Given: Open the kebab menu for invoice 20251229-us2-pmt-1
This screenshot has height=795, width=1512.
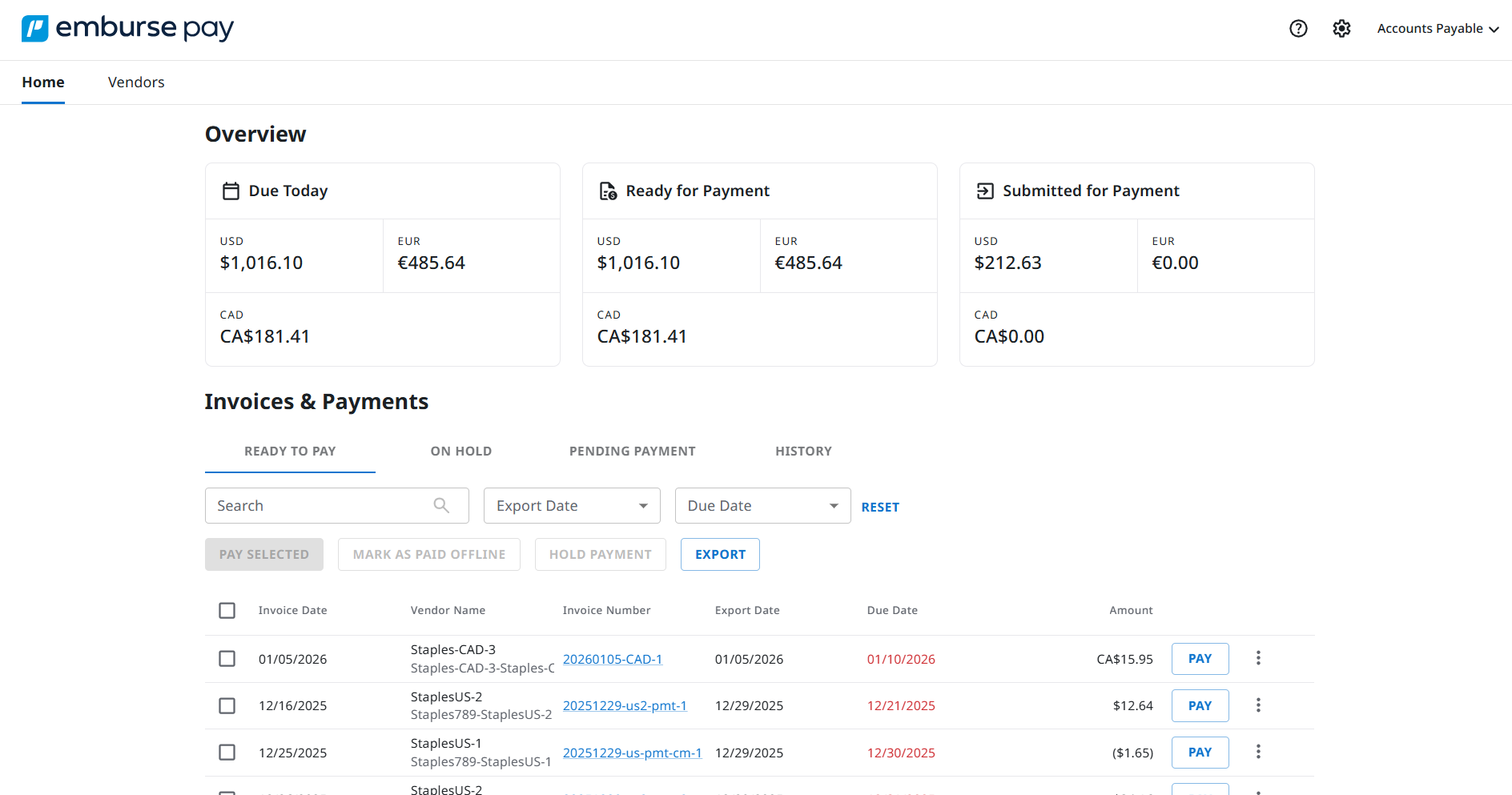Looking at the screenshot, I should pos(1258,705).
